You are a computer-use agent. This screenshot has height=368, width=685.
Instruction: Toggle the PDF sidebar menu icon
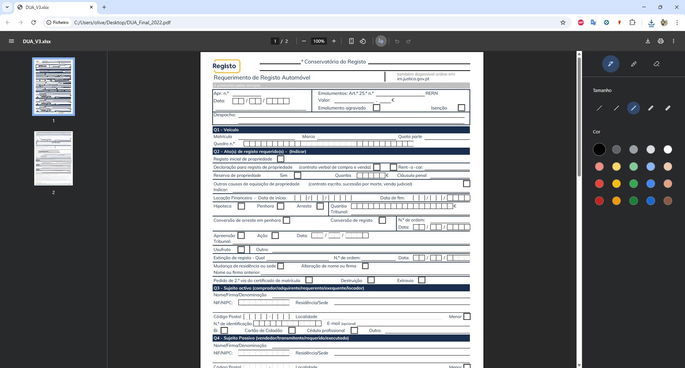(x=11, y=41)
